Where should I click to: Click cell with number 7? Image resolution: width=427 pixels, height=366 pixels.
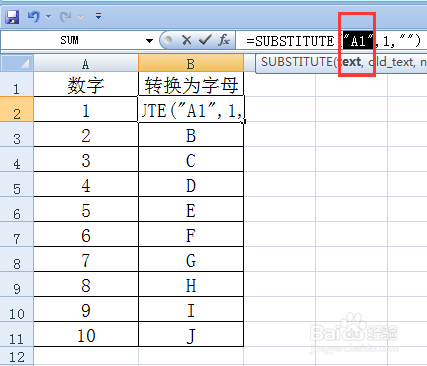click(x=86, y=259)
